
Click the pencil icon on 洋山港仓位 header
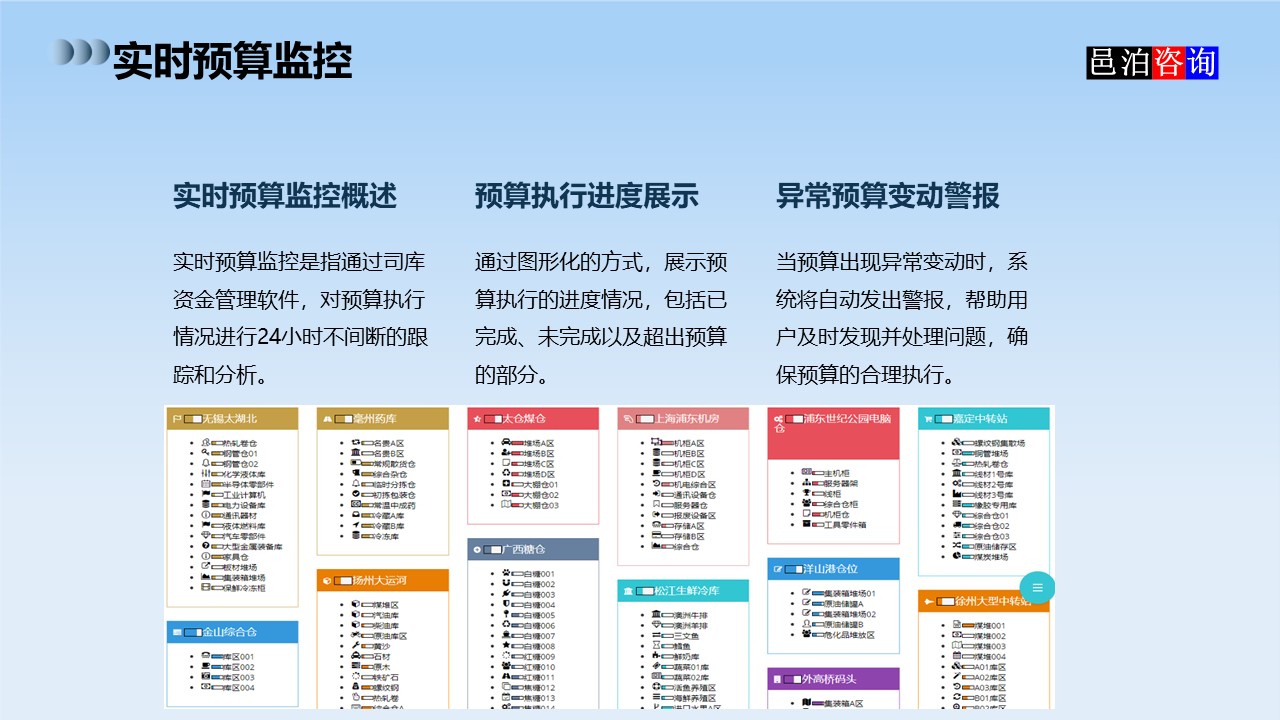(777, 569)
